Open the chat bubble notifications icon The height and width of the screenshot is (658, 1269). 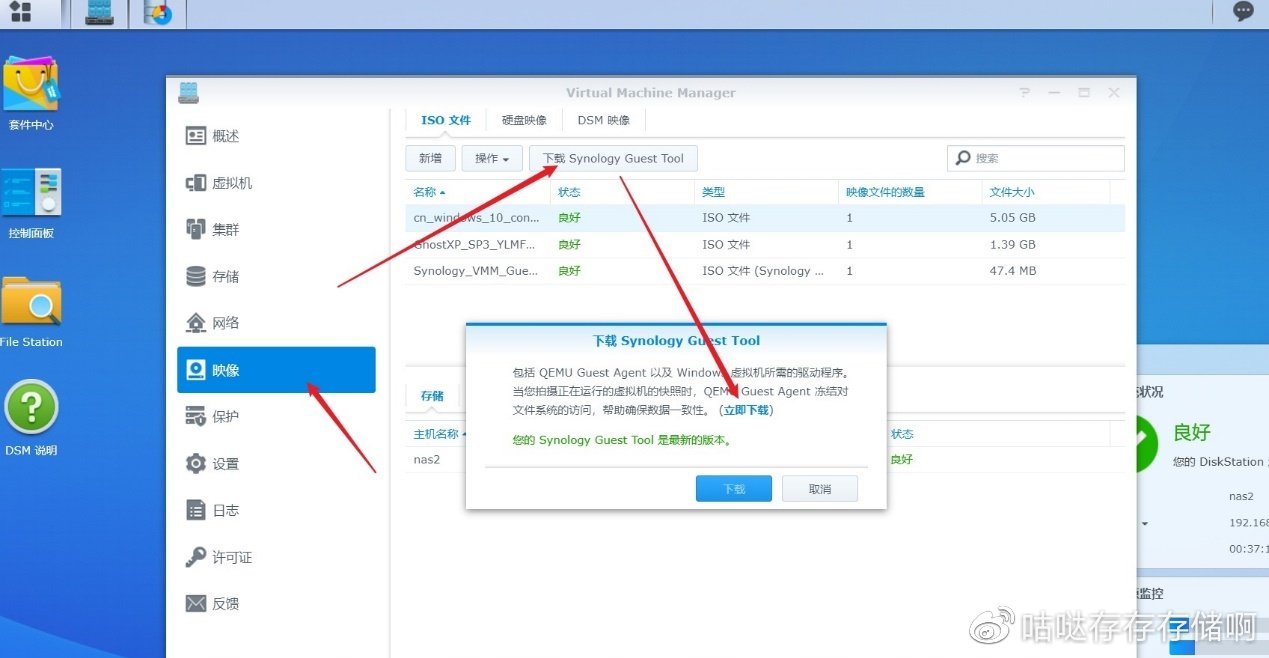[x=1244, y=12]
